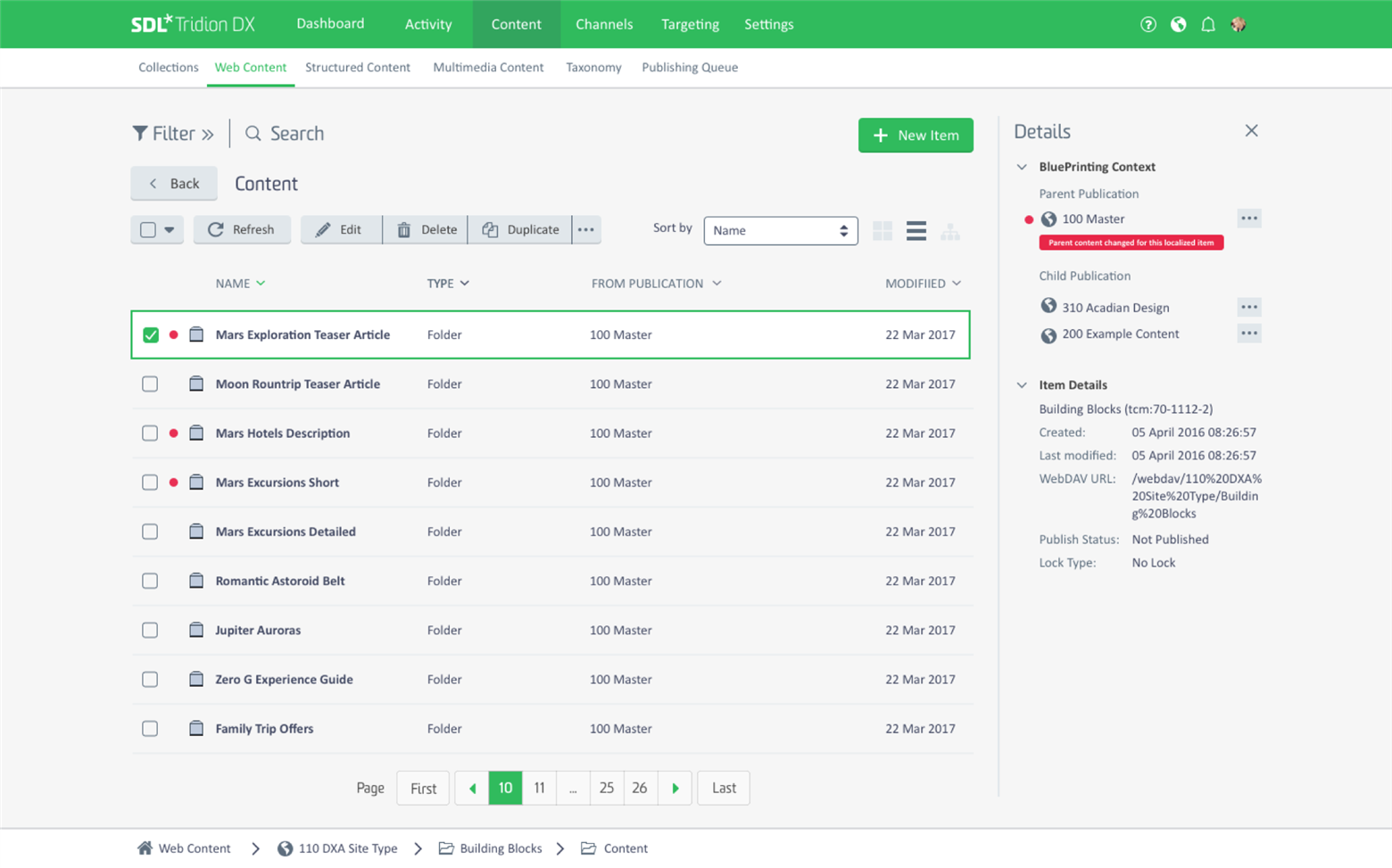Open the notifications bell icon
1392x868 pixels.
[x=1208, y=24]
